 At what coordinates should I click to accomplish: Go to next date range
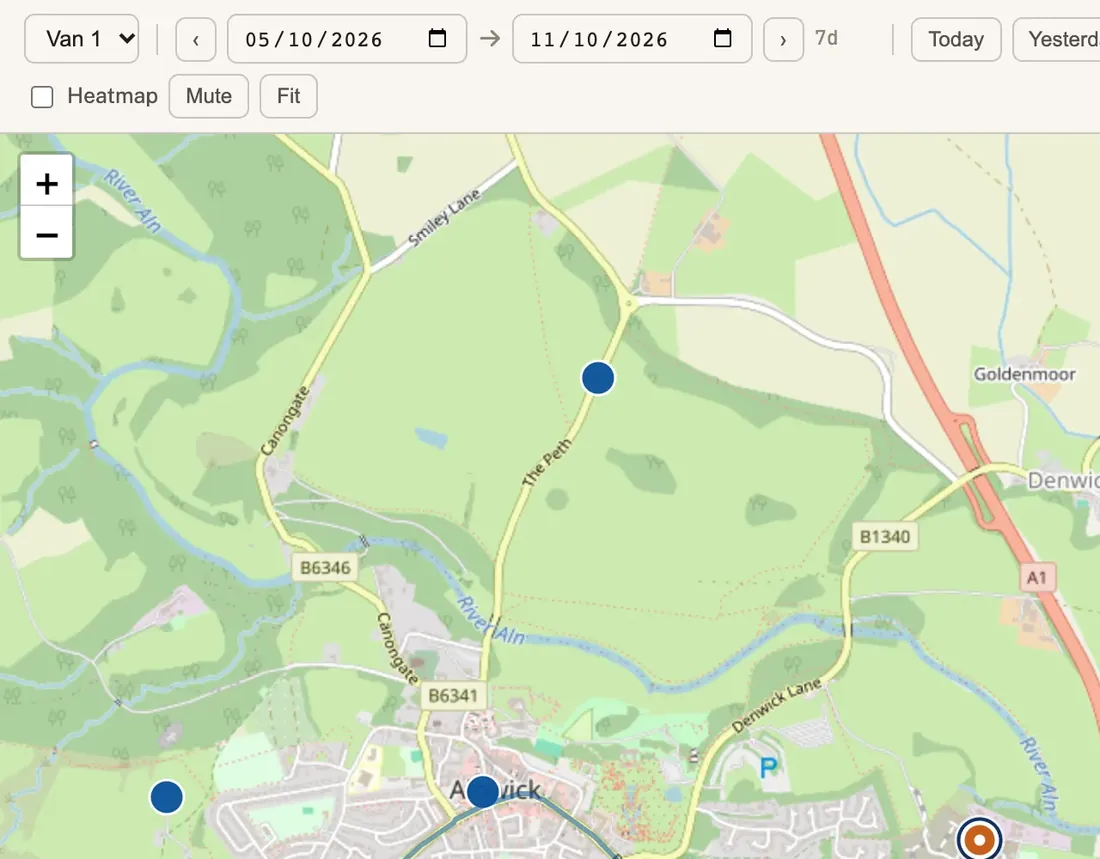pos(784,39)
